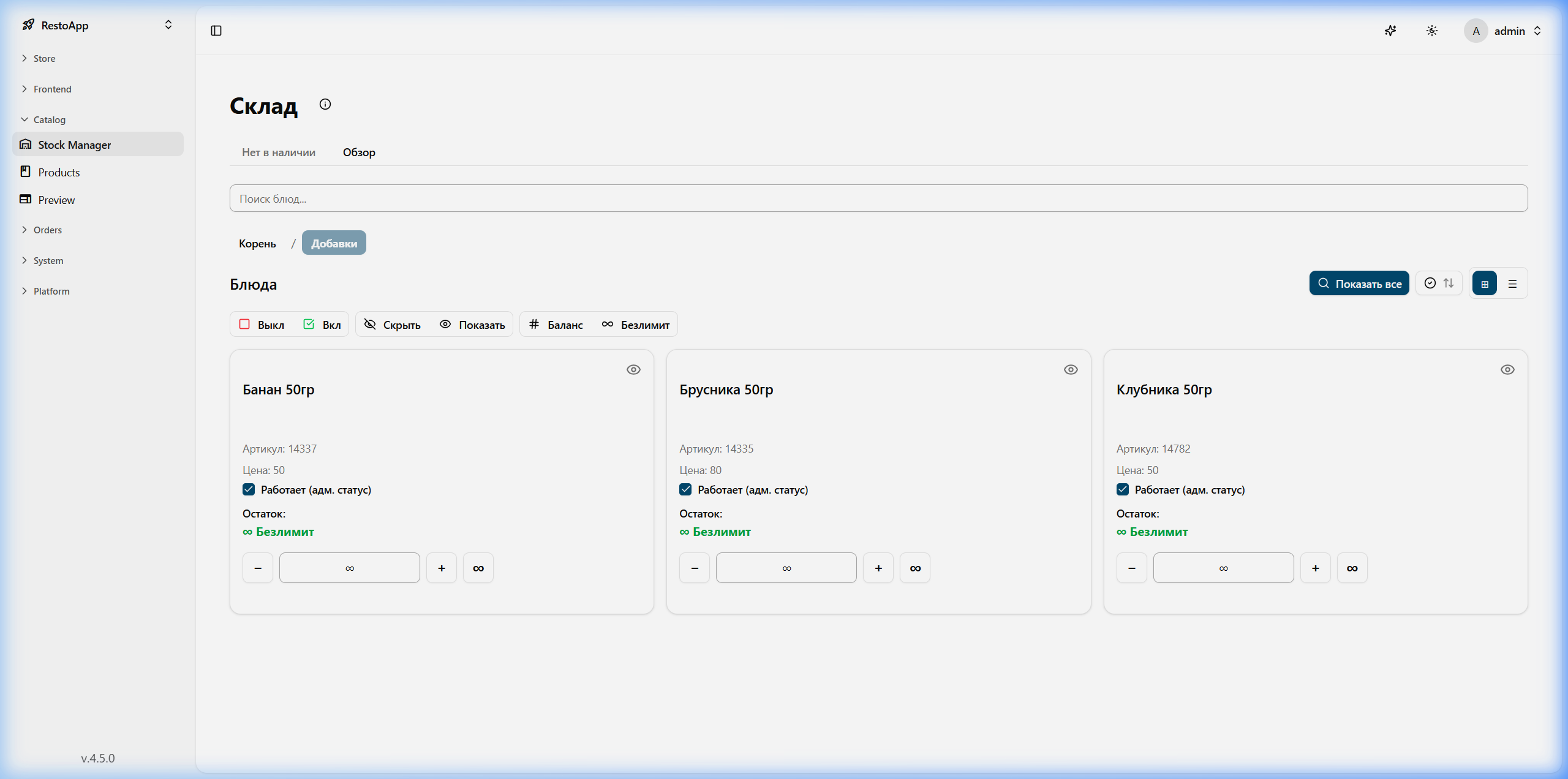
Task: Increase Клубника 50гр stock with plus
Action: click(1316, 568)
